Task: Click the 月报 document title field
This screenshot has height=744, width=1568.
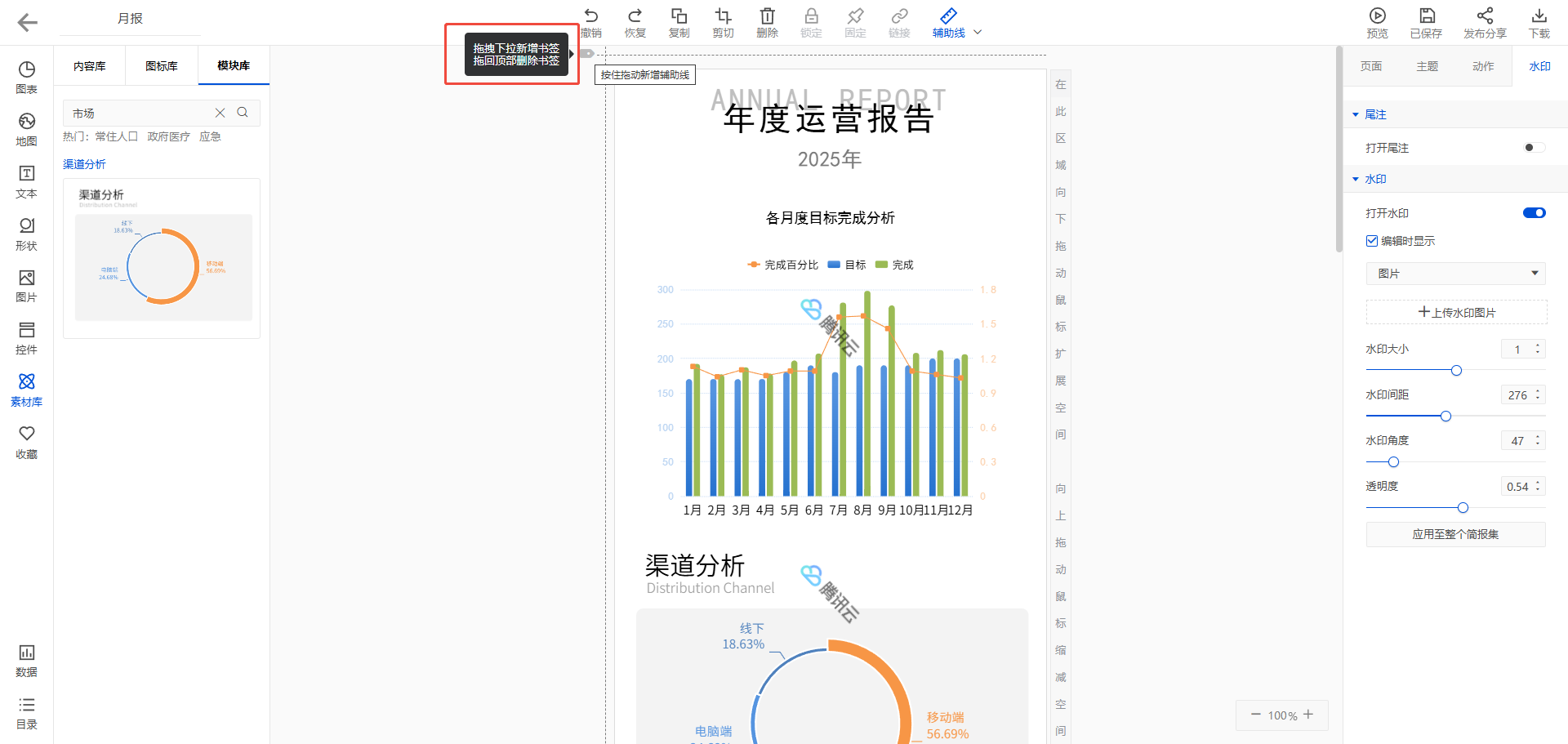Action: (x=130, y=19)
